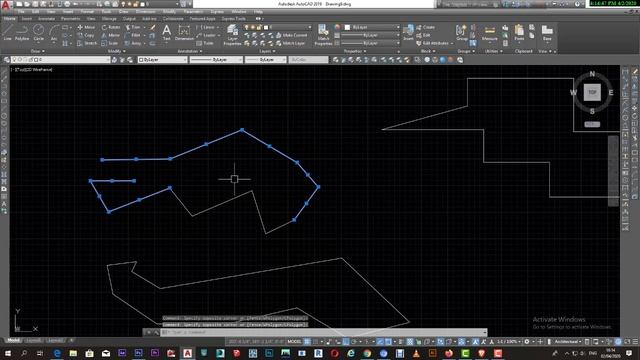Click the Scale tool
The height and width of the screenshot is (360, 640).
click(x=109, y=43)
